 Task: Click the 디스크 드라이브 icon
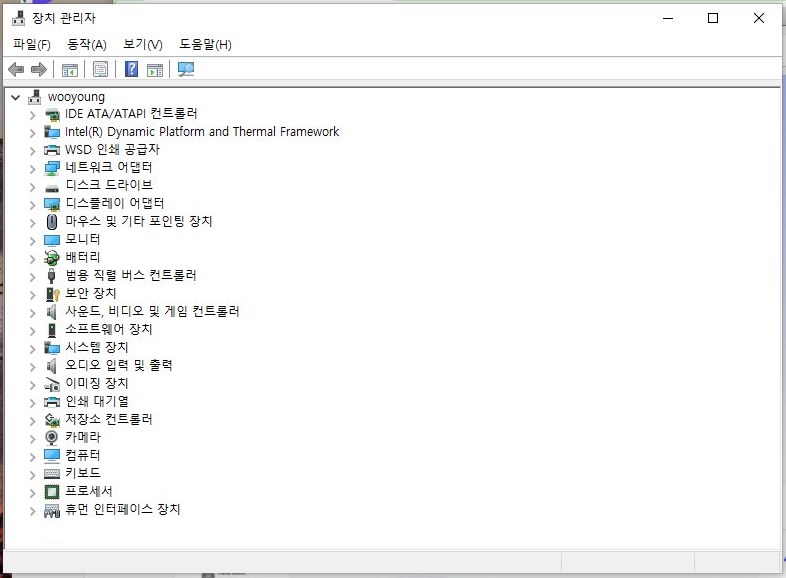[52, 188]
